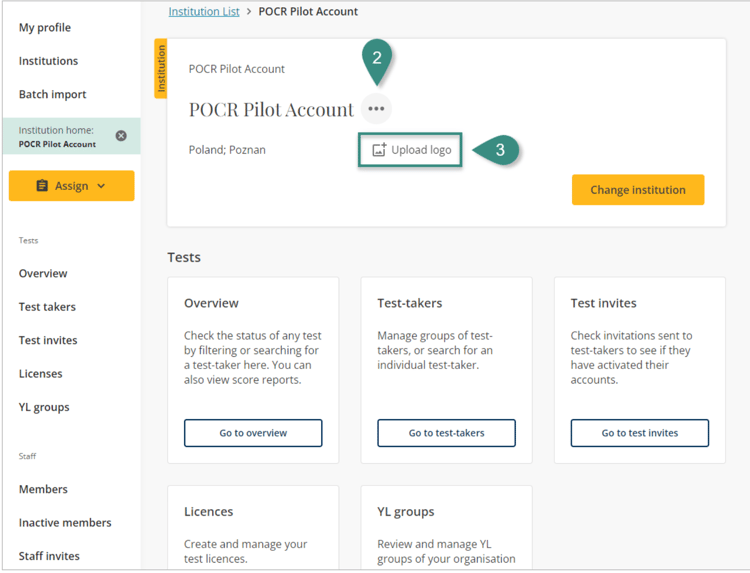Open Staff invites in the sidebar
The height and width of the screenshot is (573, 750).
[x=49, y=556]
